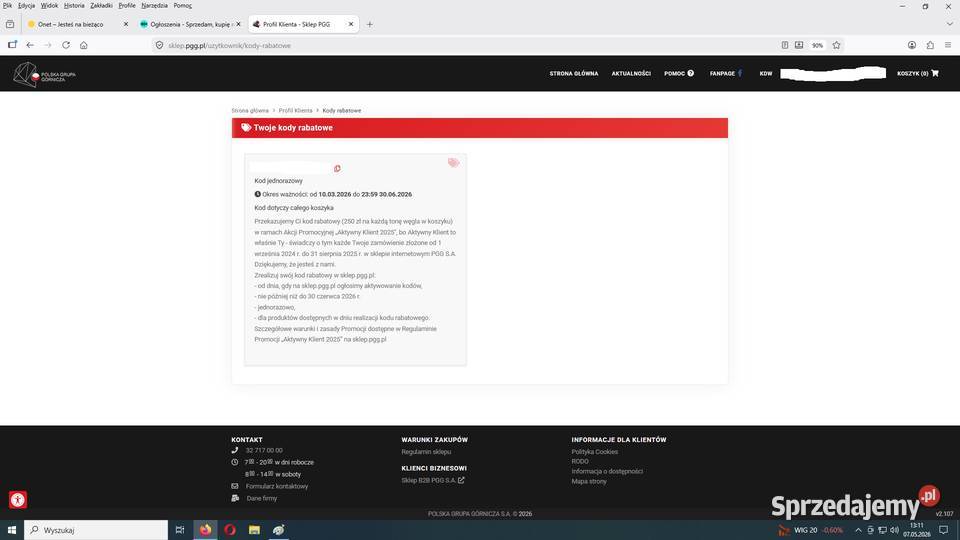This screenshot has height=540, width=960.
Task: Close the Profil Klienta tab
Action: click(351, 24)
